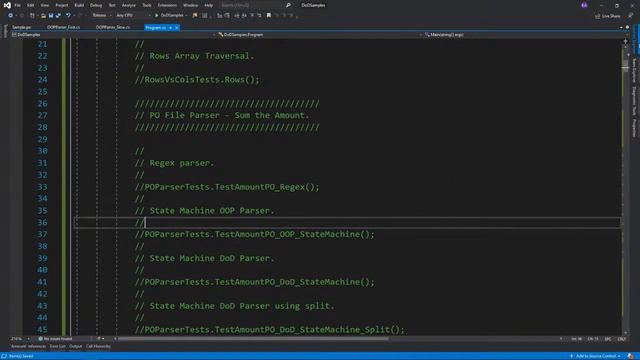Click the "// Regex parser." comment line
The height and width of the screenshot is (360, 640).
coord(174,163)
